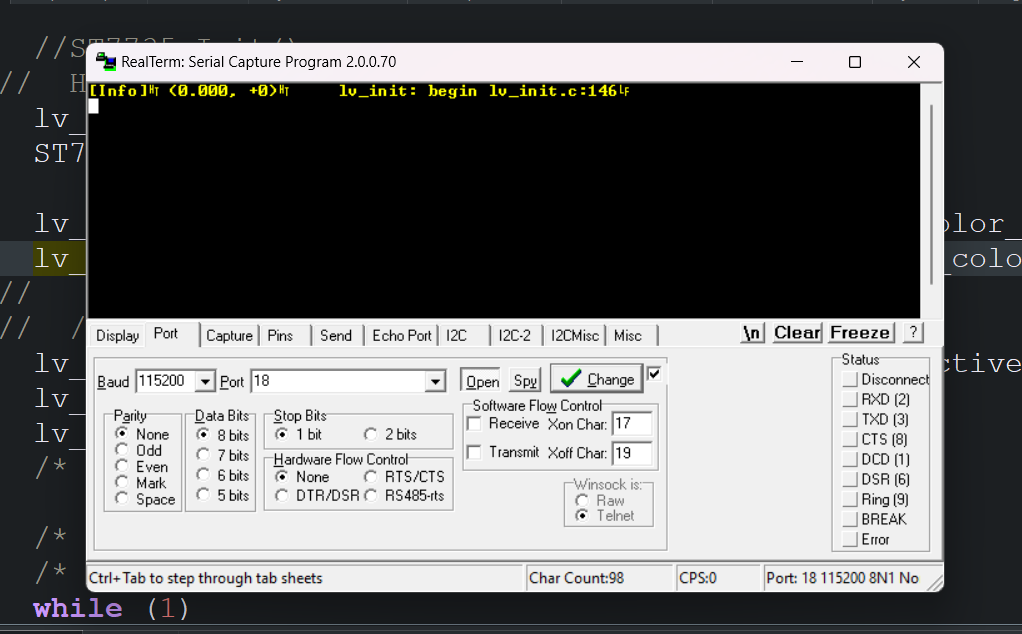Open help with the ? button

(913, 333)
